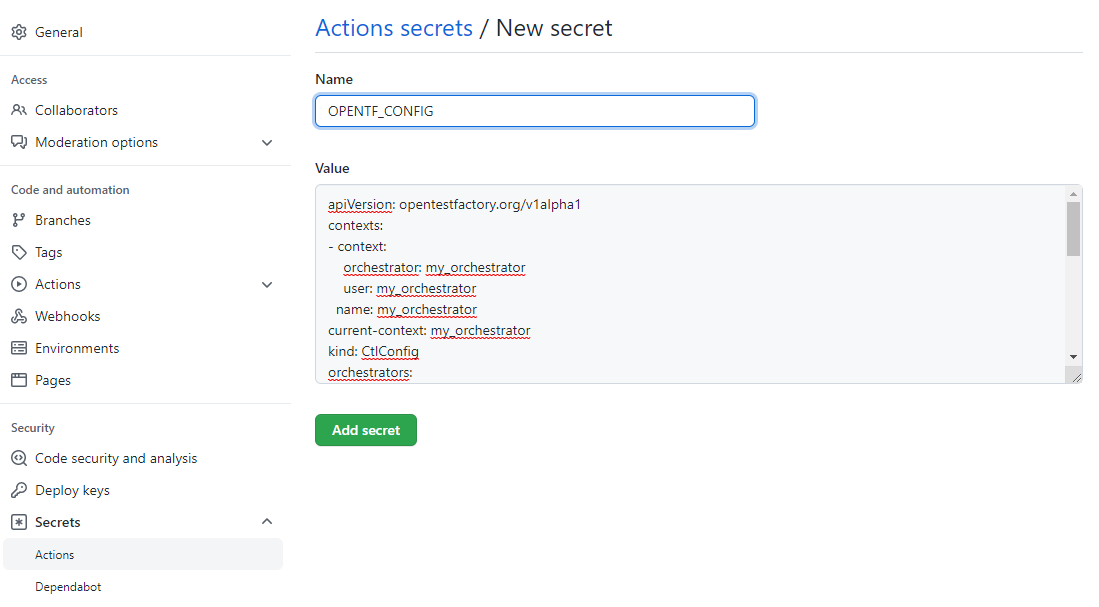
Task: Click the 'Security' section heading
Action: [x=33, y=428]
